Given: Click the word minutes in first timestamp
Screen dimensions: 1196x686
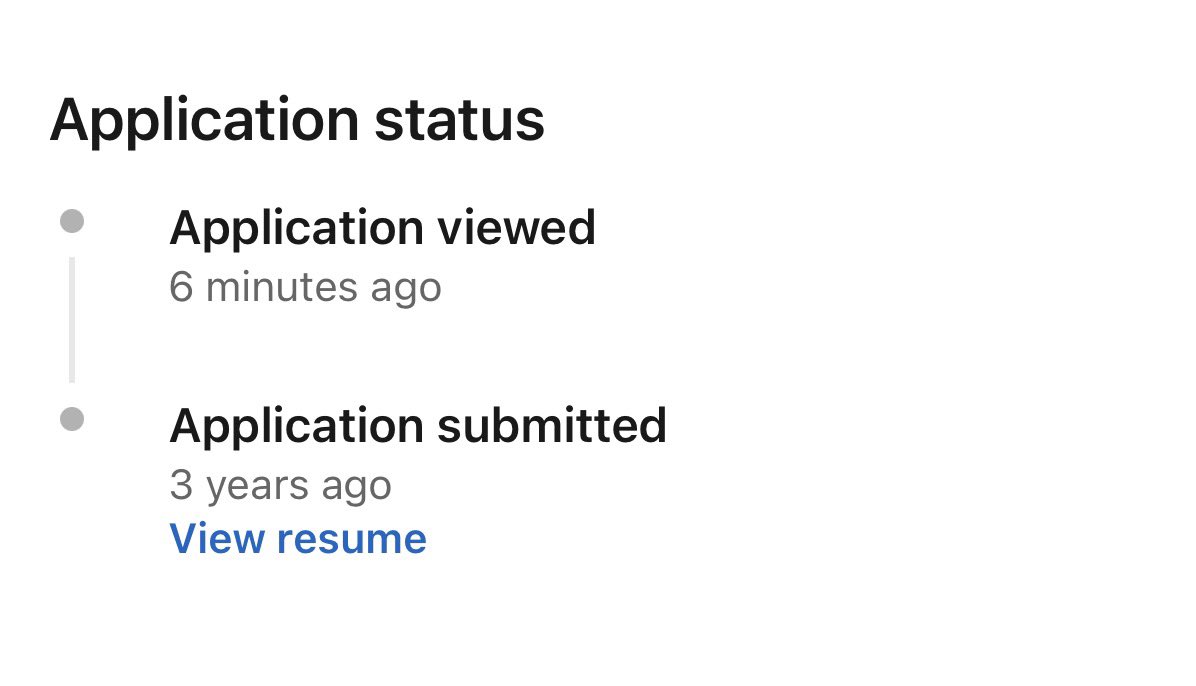Looking at the screenshot, I should [x=281, y=287].
